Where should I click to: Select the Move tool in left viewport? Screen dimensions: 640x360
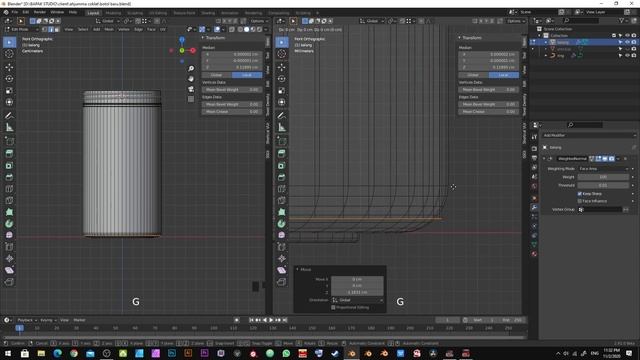9,67
